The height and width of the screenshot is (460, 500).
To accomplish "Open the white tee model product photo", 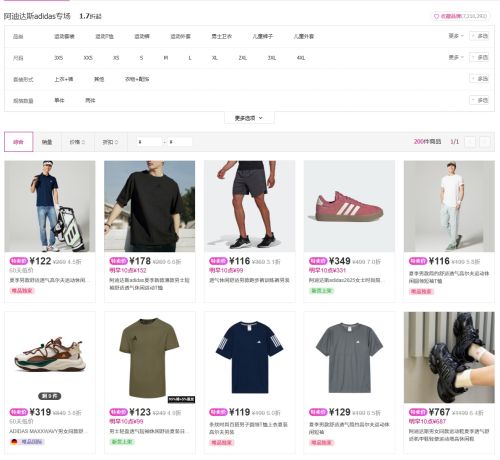I will (x=449, y=206).
